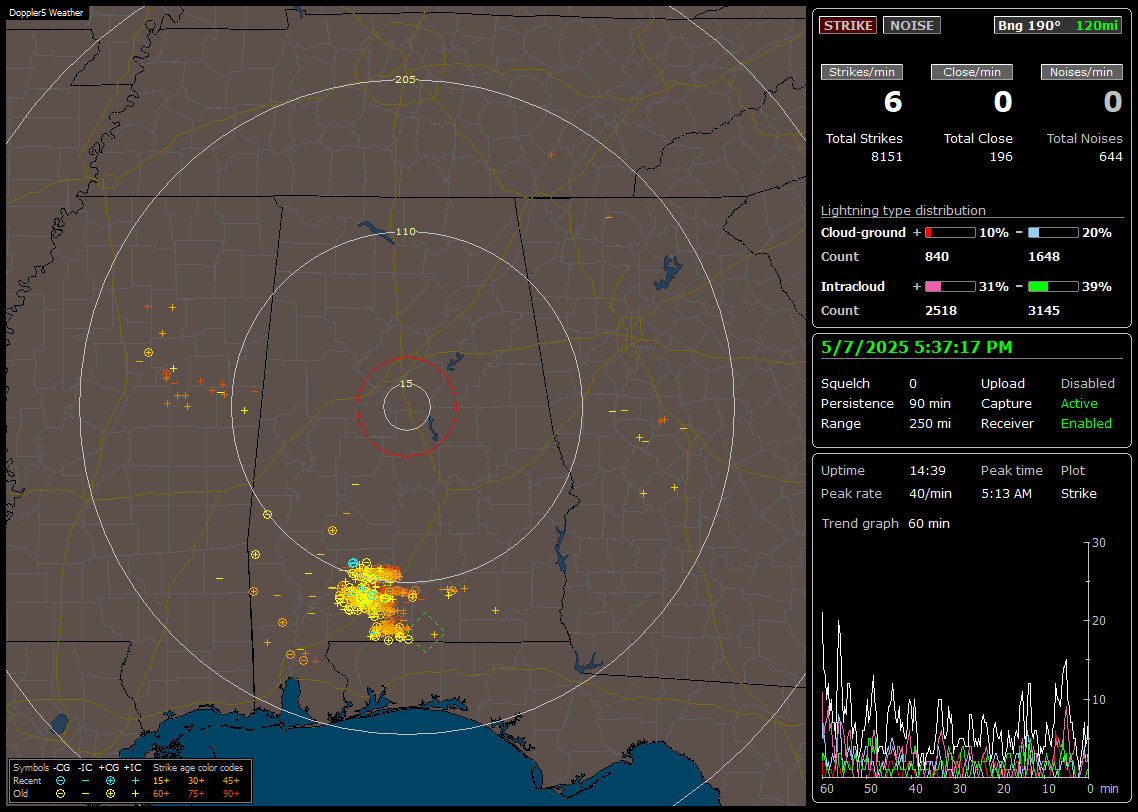Click the Strikes/min label box
1138x812 pixels.
(x=861, y=72)
